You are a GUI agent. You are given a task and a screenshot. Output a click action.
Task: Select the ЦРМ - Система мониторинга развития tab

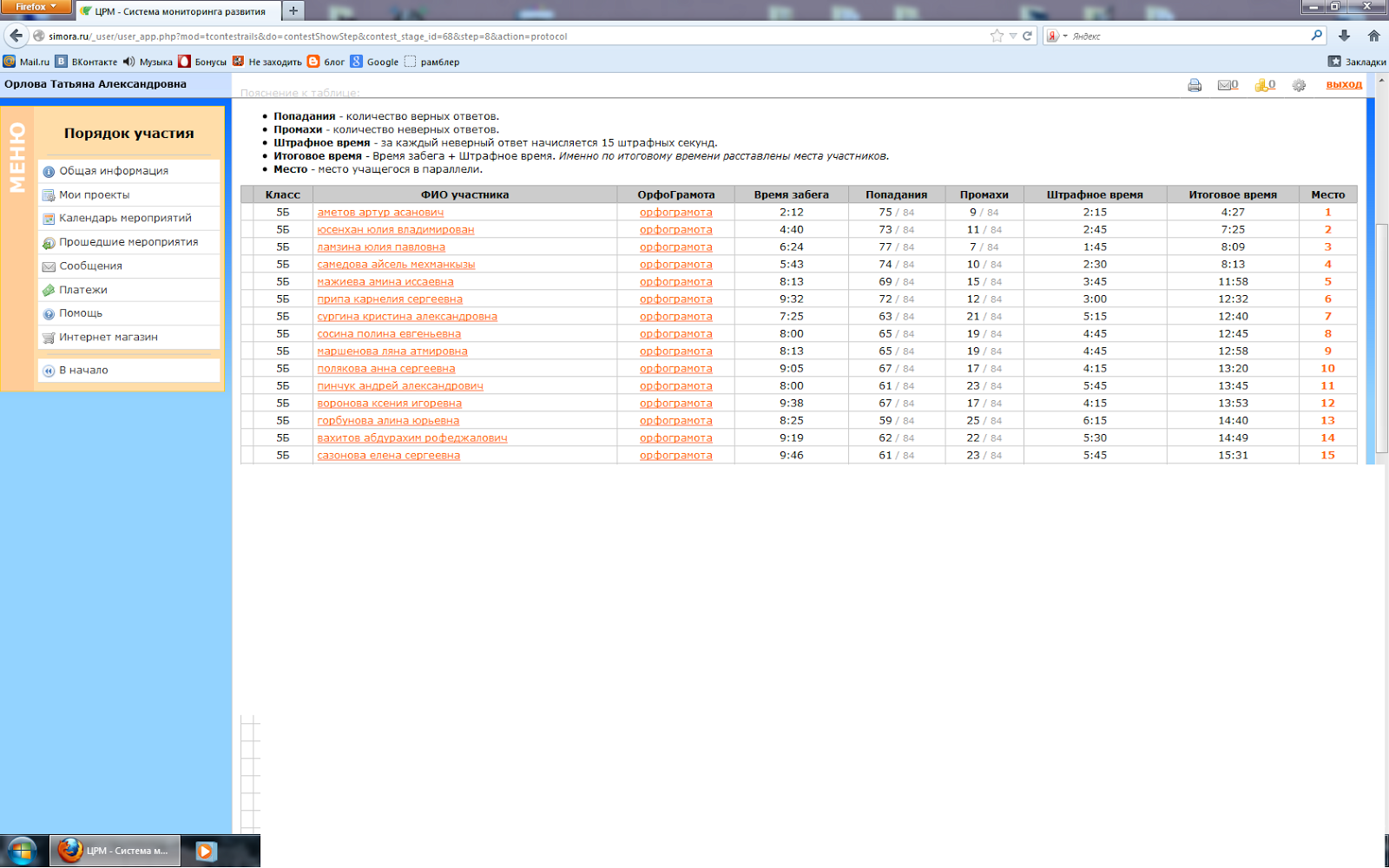tap(178, 11)
